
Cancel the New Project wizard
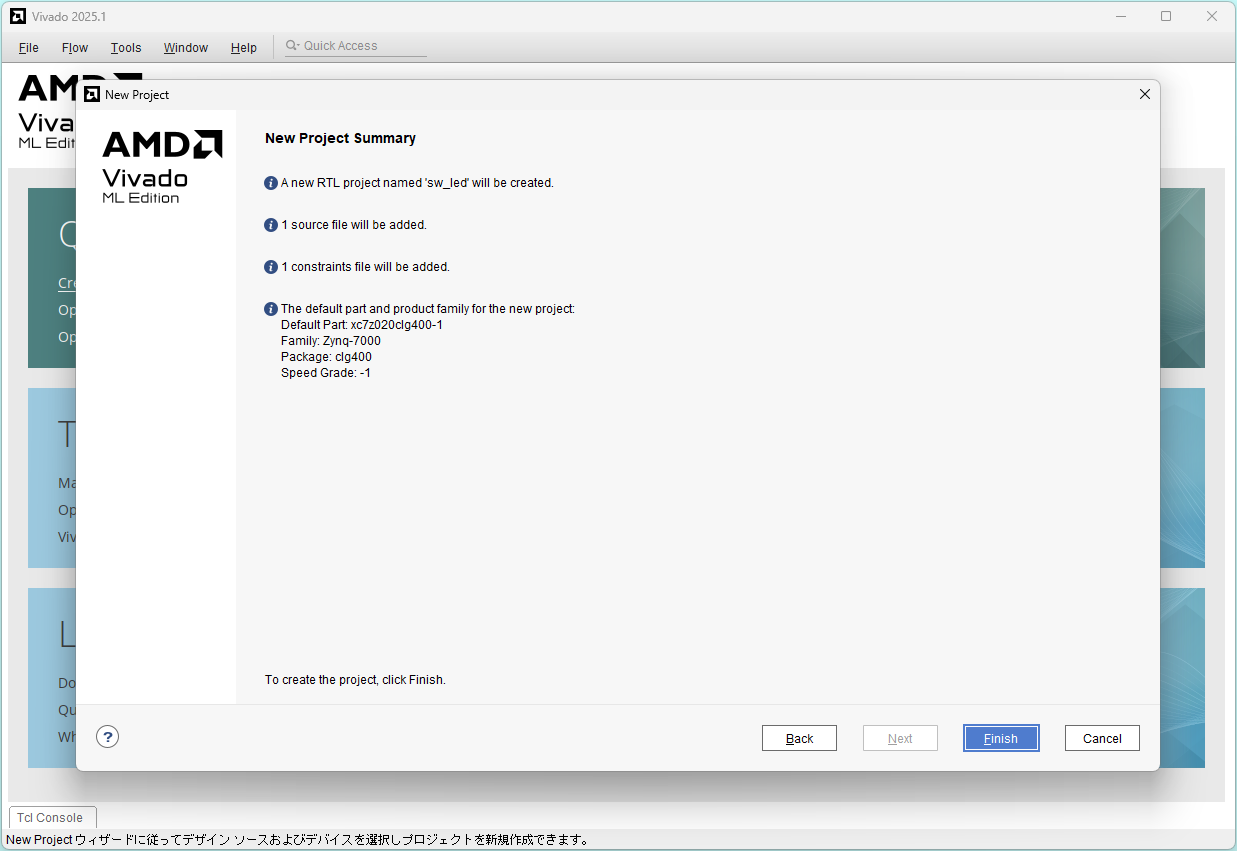click(x=1101, y=738)
